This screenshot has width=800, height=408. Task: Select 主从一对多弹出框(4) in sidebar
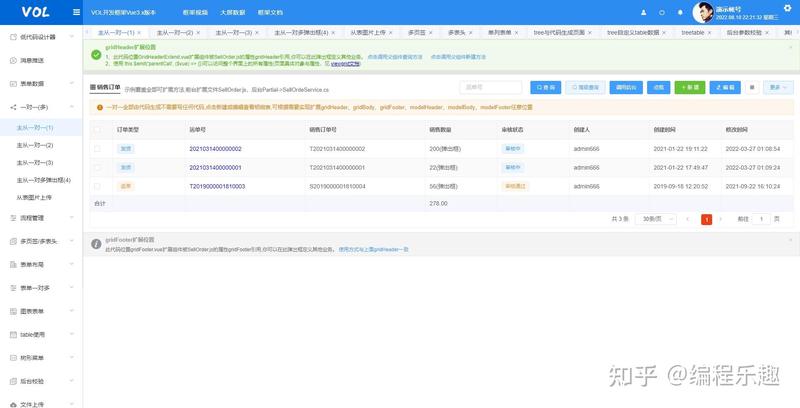(x=43, y=180)
